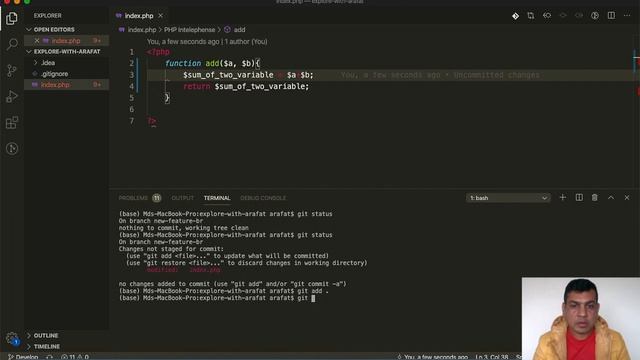Viewport: 640px width, 360px height.
Task: Click index.php in the breadcrumb
Action: click(142, 30)
